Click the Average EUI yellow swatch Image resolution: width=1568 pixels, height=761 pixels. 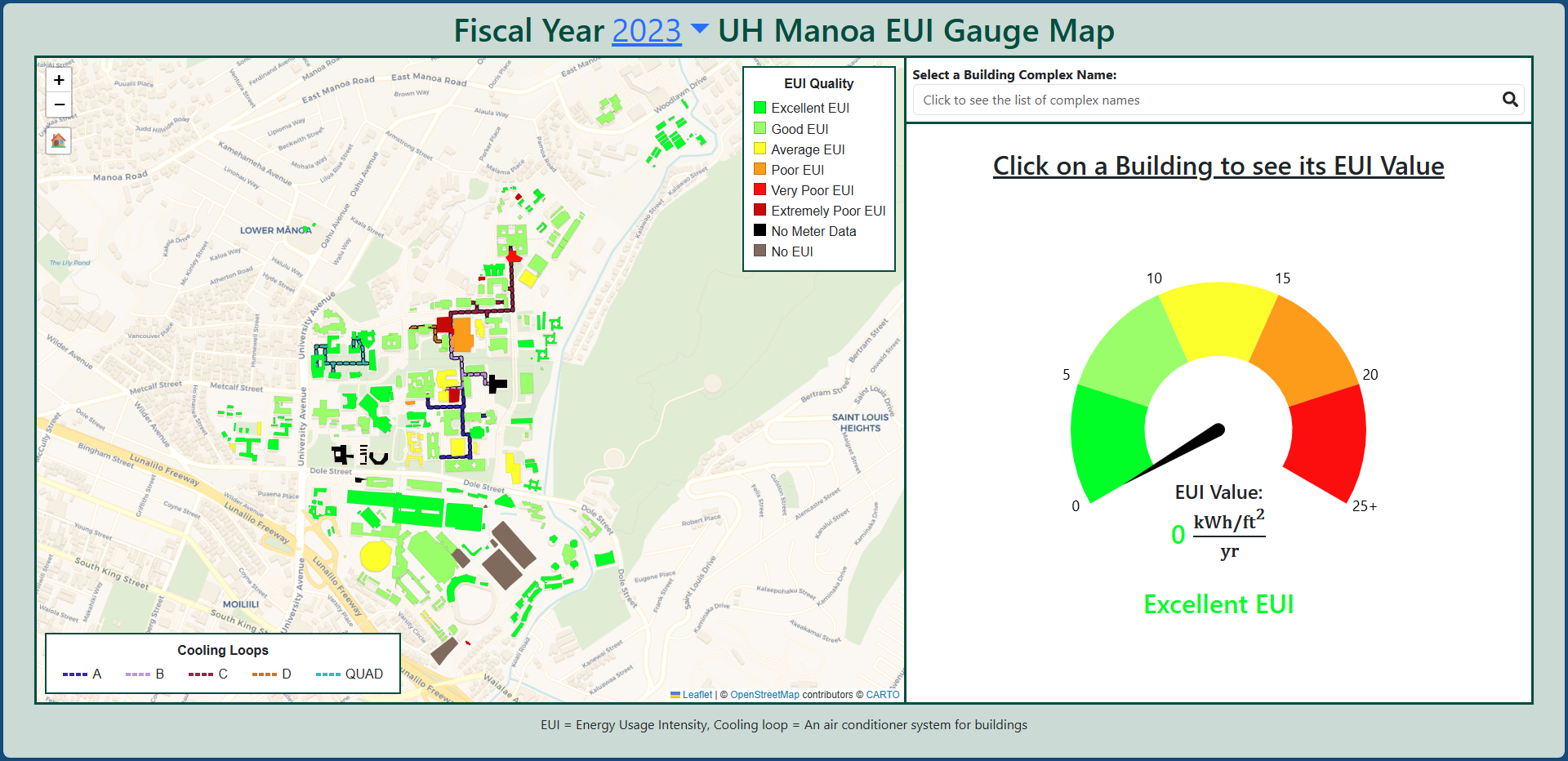pos(759,149)
